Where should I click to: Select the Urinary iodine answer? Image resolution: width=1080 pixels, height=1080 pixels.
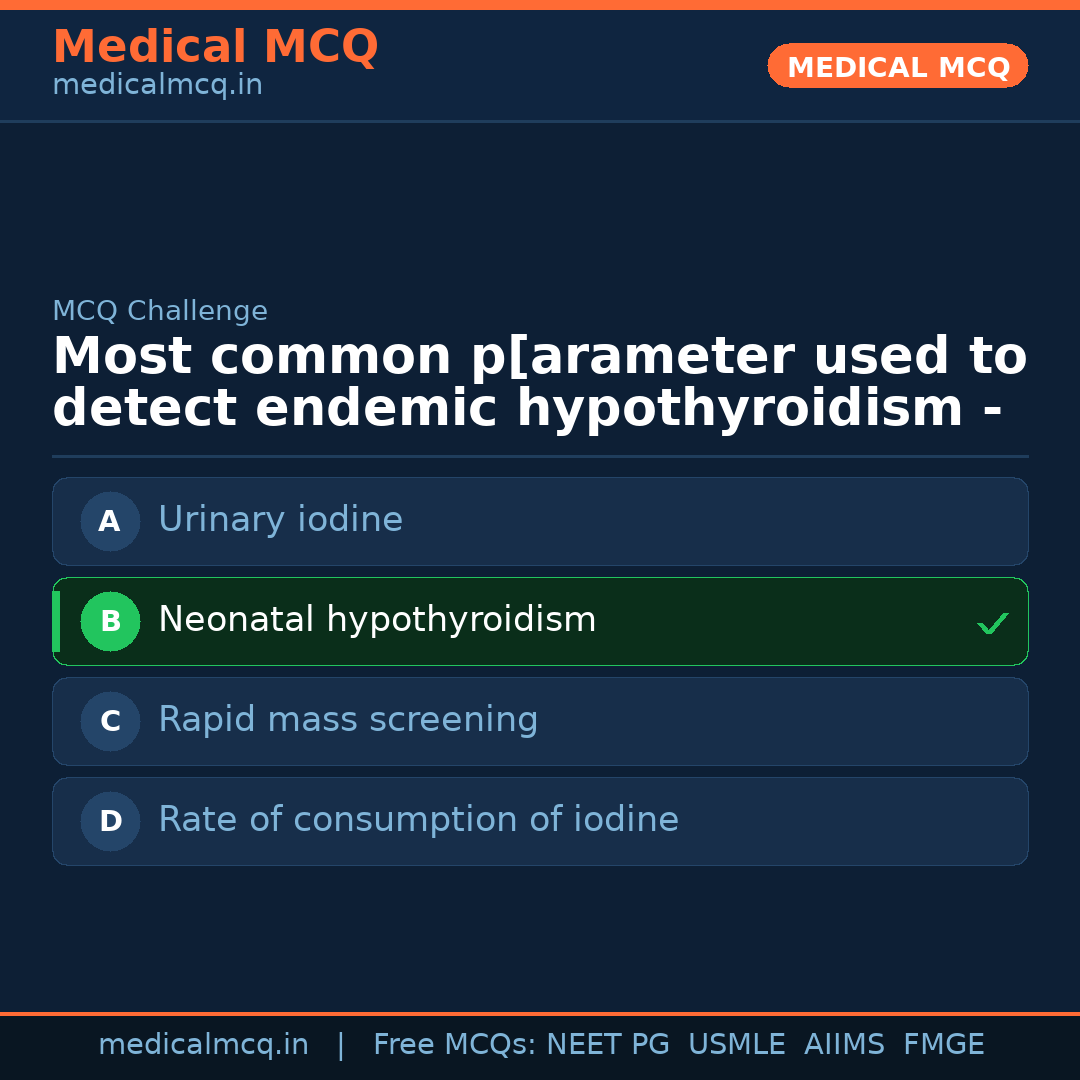tap(280, 520)
